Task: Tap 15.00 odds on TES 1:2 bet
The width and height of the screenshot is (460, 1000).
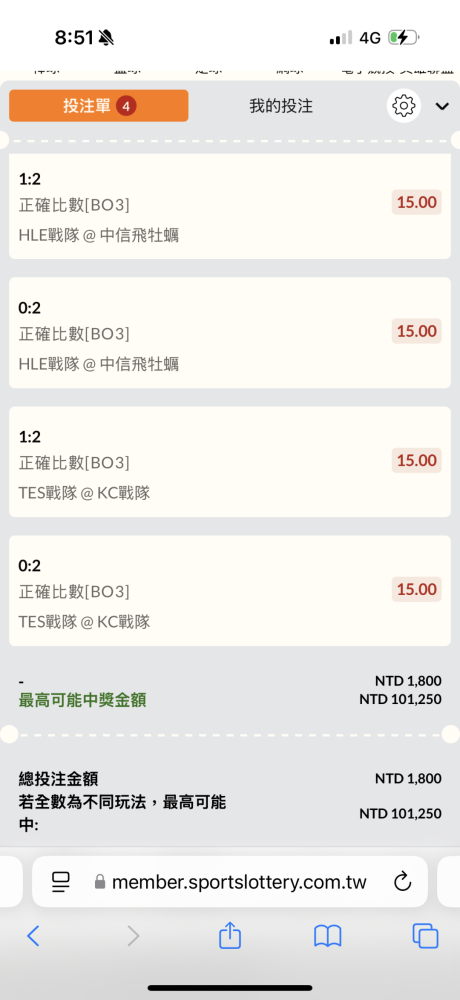Action: [x=417, y=460]
